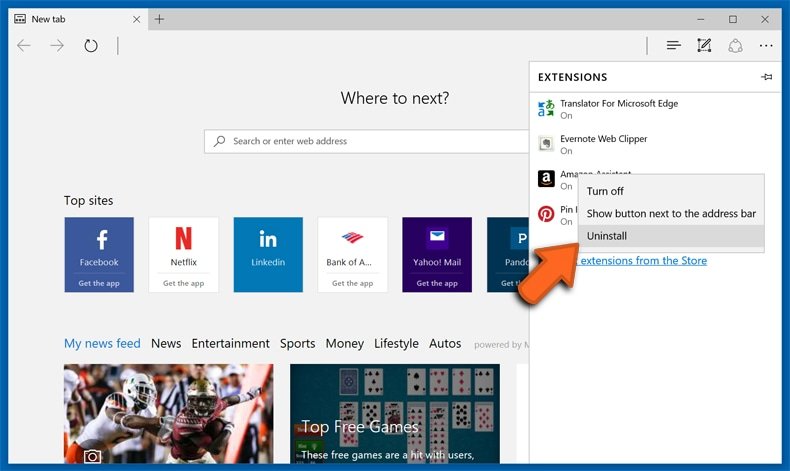
Task: Click Get the app under Netflix
Action: [183, 283]
